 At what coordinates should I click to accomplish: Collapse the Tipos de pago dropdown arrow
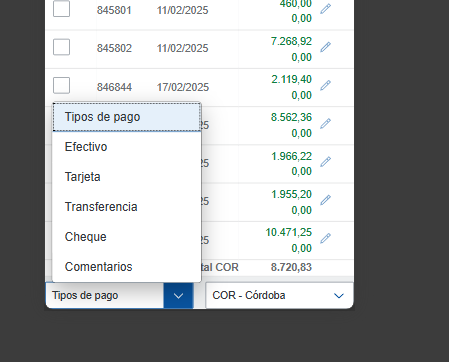click(178, 296)
